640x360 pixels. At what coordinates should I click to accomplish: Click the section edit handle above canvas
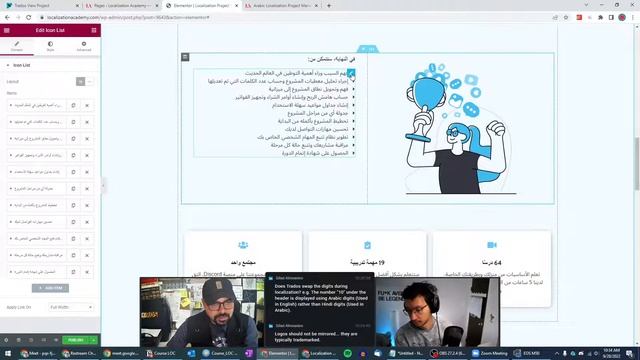click(x=368, y=49)
